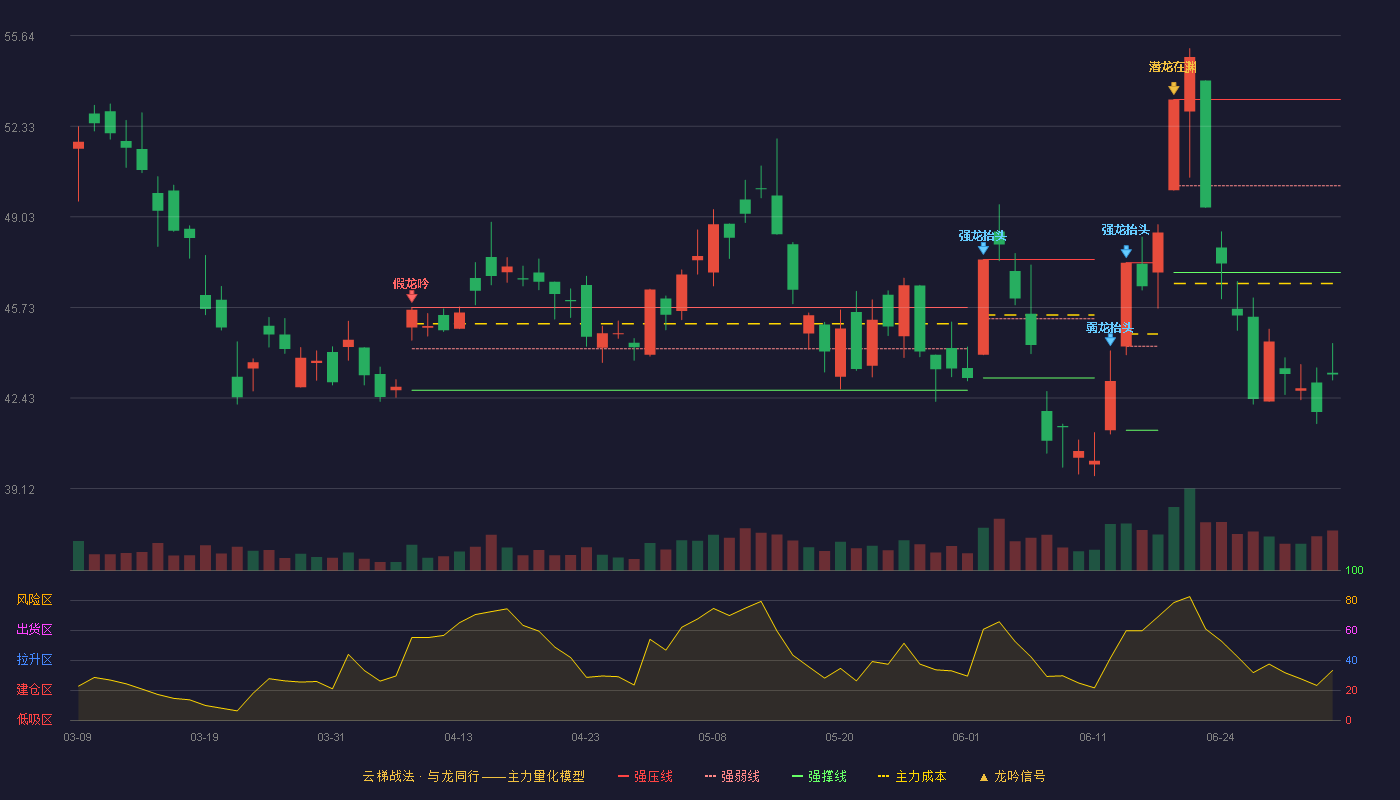Click the 低吸区 zone label
The image size is (1400, 800).
tap(34, 719)
